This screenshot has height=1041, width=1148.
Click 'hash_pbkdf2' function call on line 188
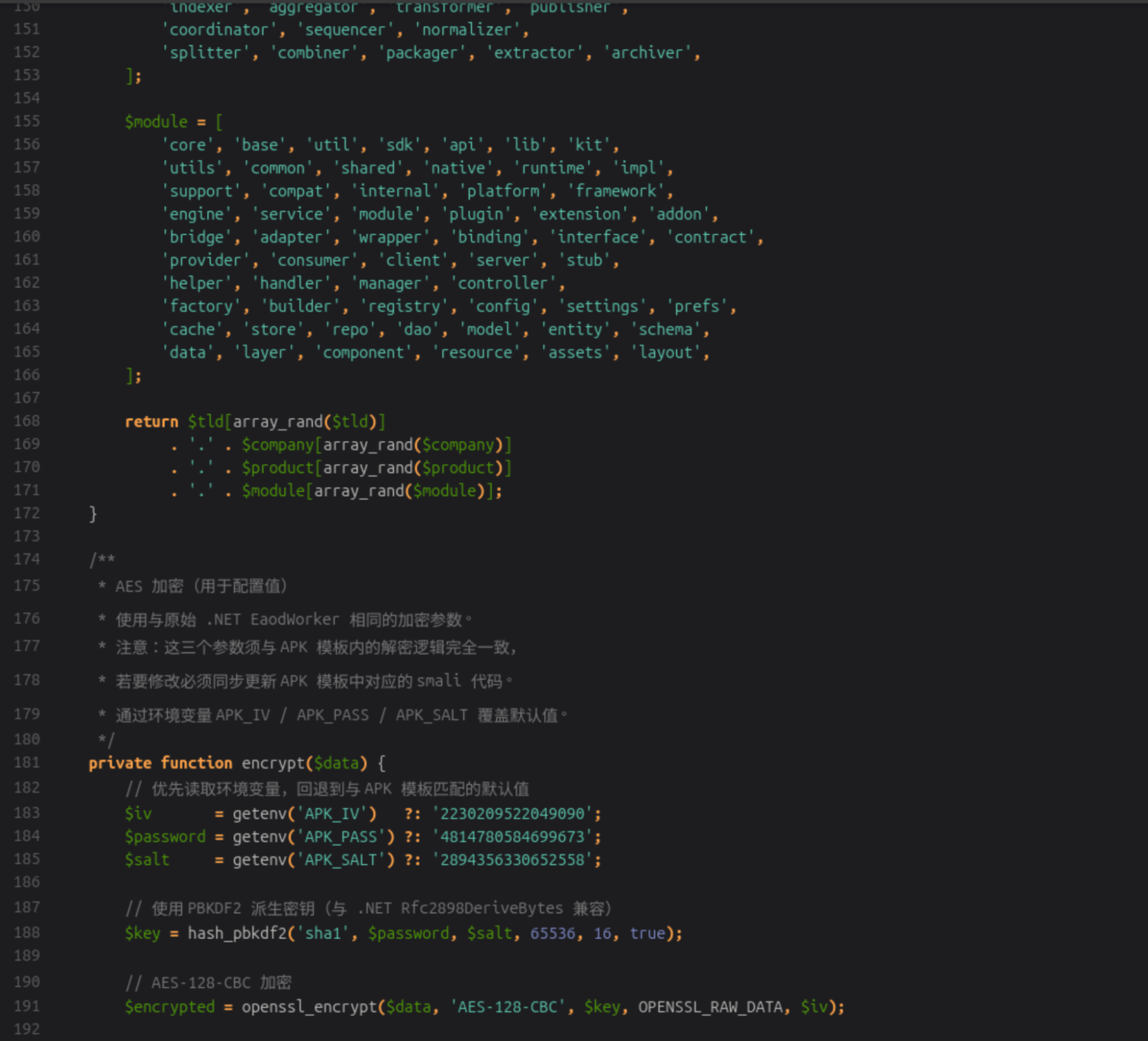pos(237,933)
